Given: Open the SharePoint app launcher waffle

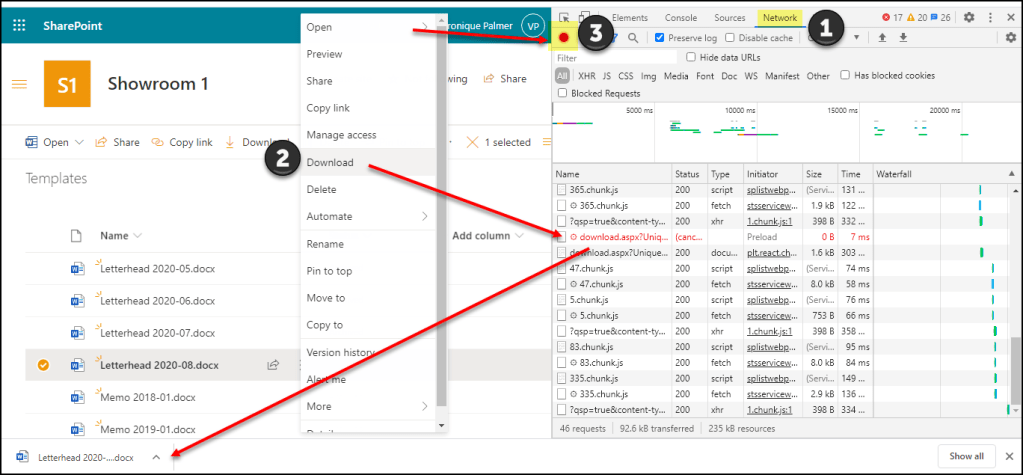Looking at the screenshot, I should (18, 25).
